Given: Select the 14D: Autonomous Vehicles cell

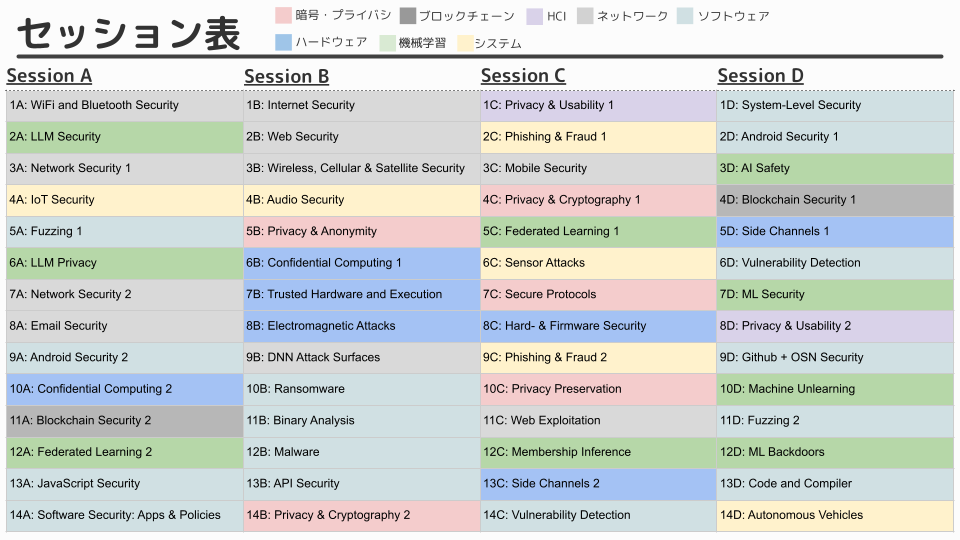Looking at the screenshot, I should (x=836, y=516).
